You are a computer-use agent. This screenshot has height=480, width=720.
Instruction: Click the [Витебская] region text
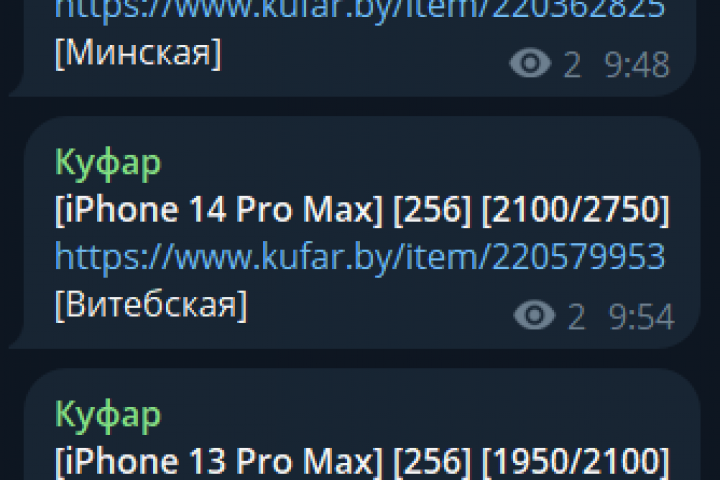[151, 305]
